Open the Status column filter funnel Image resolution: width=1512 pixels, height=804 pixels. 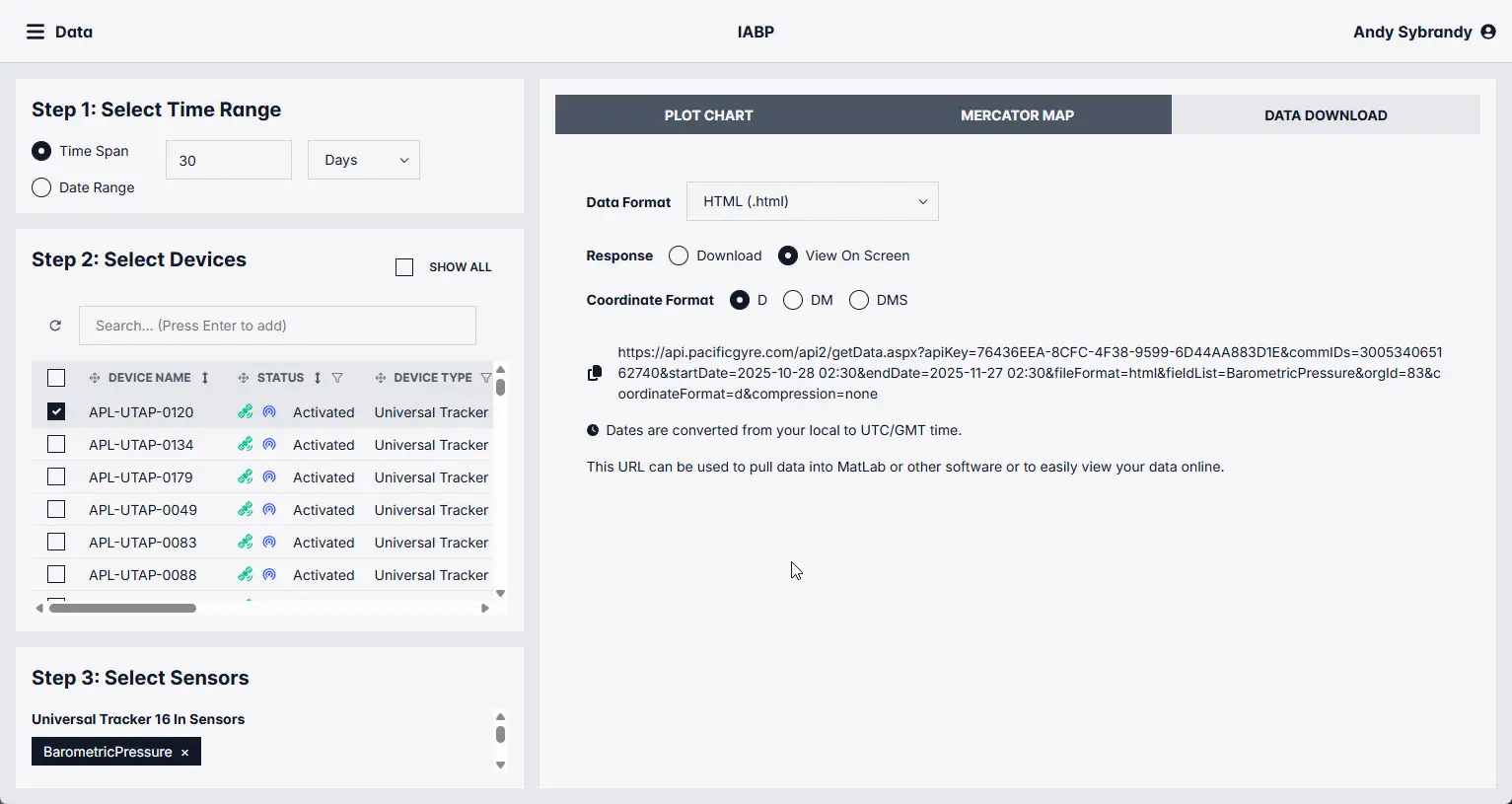click(337, 378)
